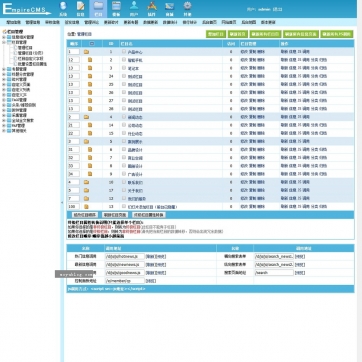Click the file icon in the ID 13 row

86,206
